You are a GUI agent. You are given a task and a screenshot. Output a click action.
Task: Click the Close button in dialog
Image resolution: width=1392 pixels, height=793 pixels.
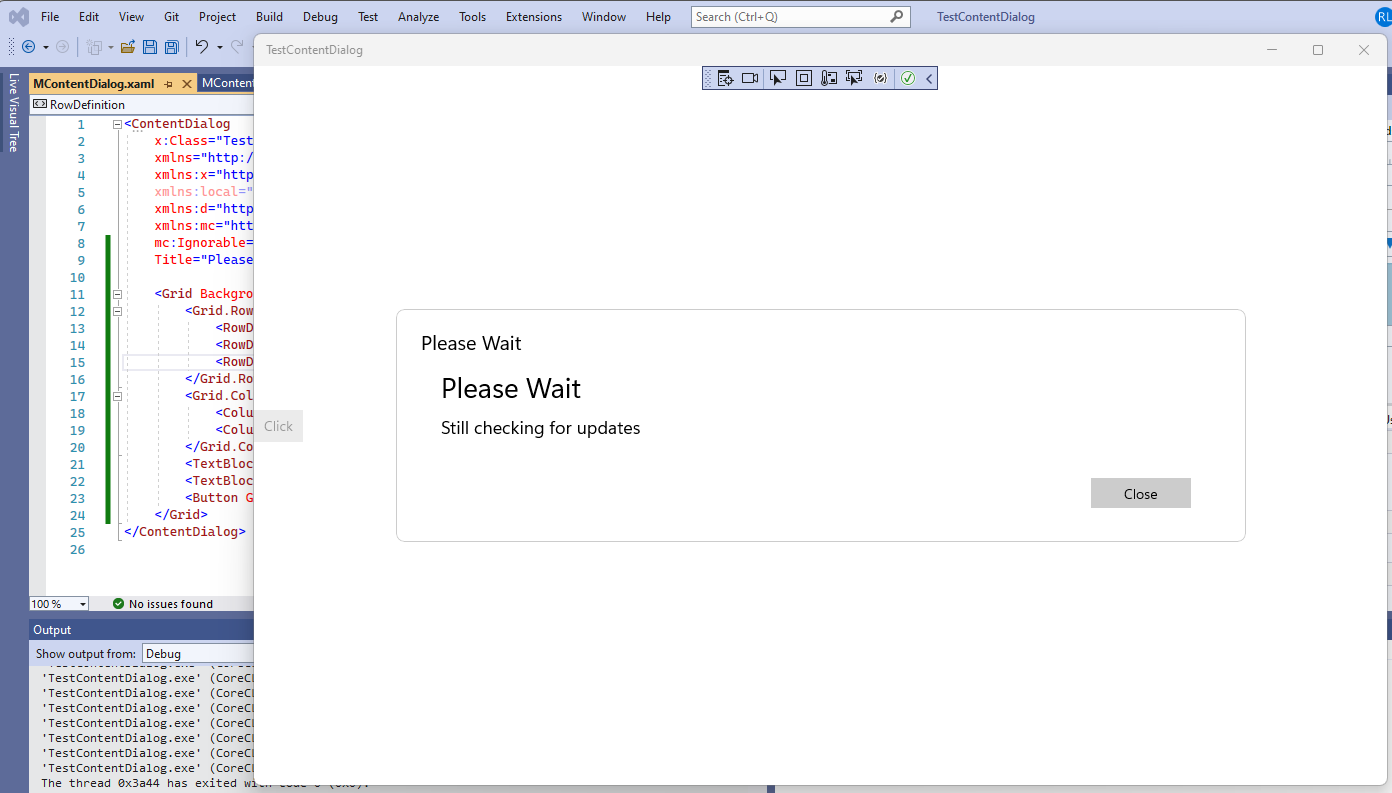click(1140, 493)
